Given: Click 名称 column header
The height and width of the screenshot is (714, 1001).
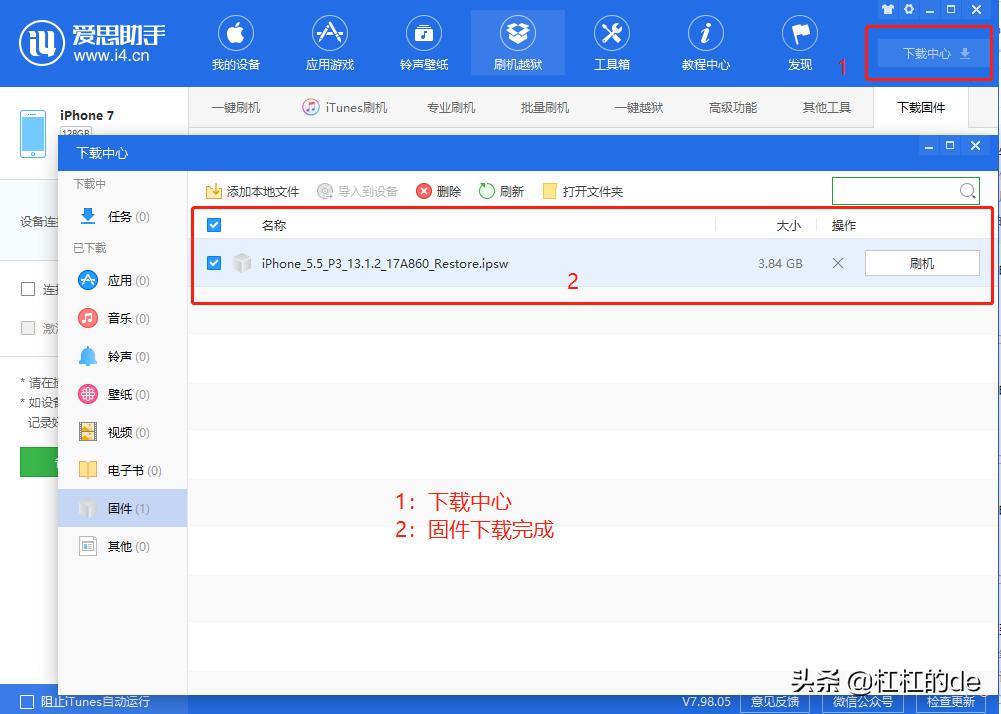Looking at the screenshot, I should click(273, 225).
